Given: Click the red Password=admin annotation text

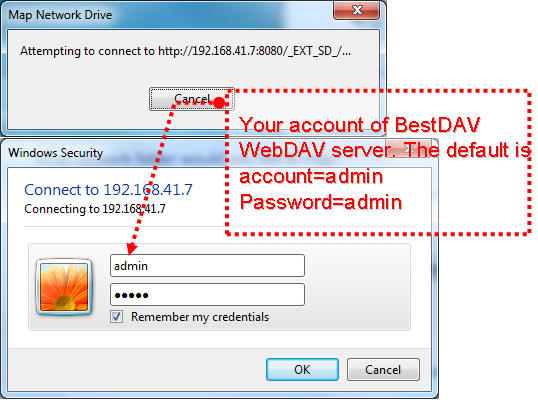Looking at the screenshot, I should coord(320,202).
